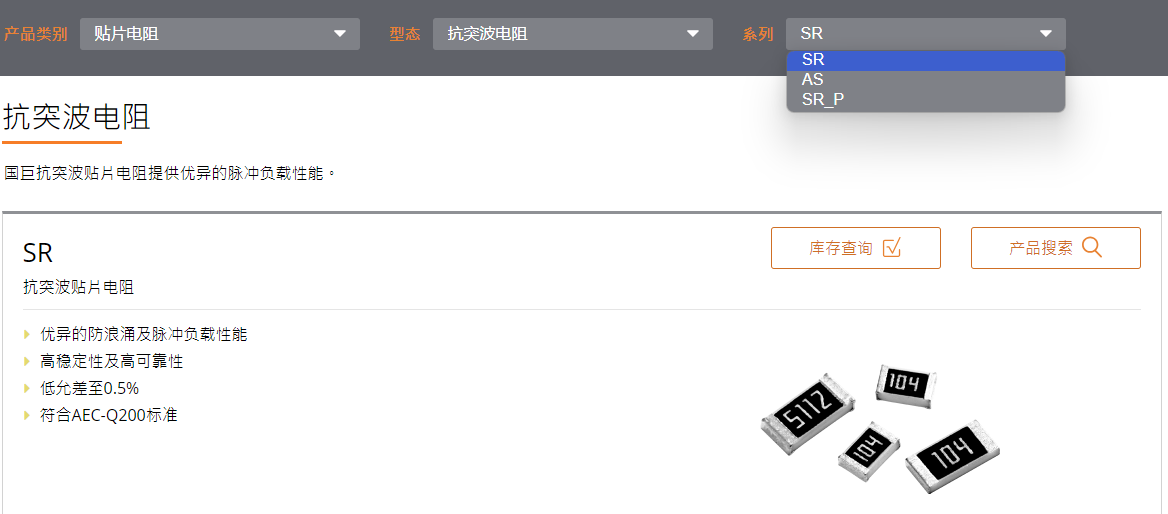The width and height of the screenshot is (1168, 514).
Task: Click the 库存查询 stock check button
Action: click(856, 248)
